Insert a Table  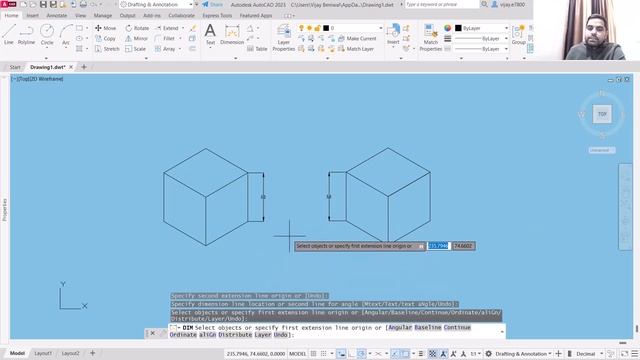257,49
